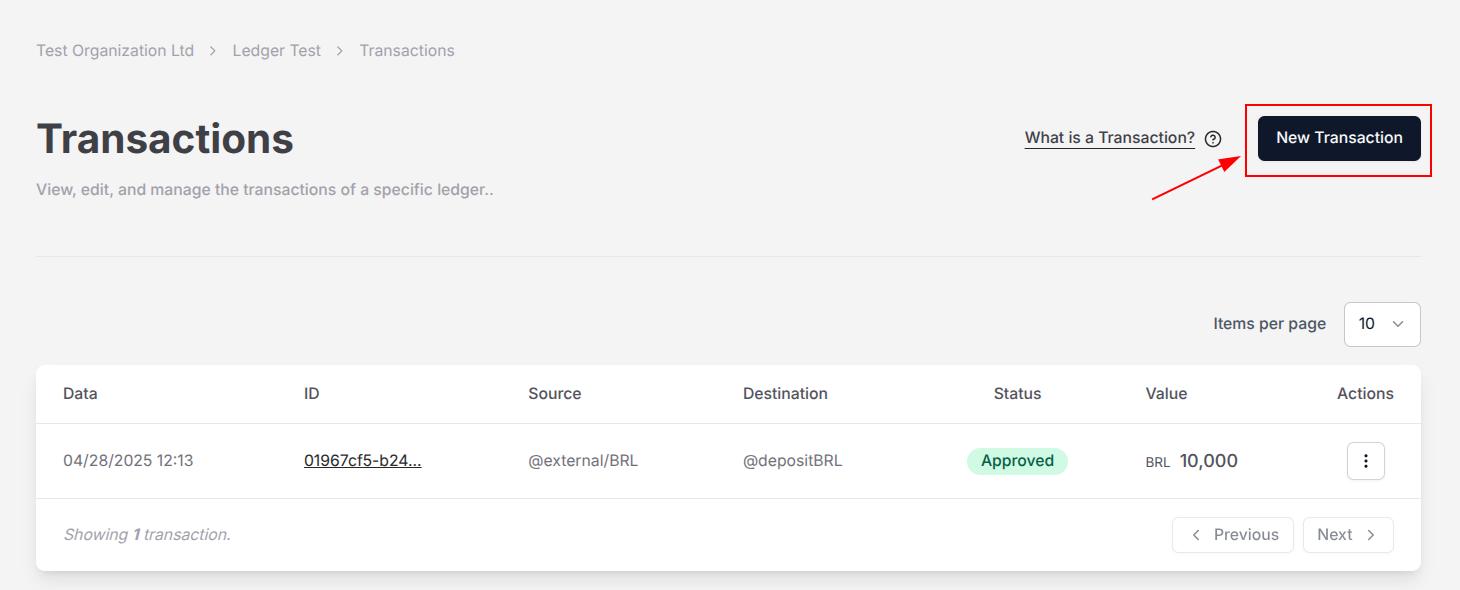The width and height of the screenshot is (1460, 590).
Task: Click the Destination column header
Action: pyautogui.click(x=785, y=394)
